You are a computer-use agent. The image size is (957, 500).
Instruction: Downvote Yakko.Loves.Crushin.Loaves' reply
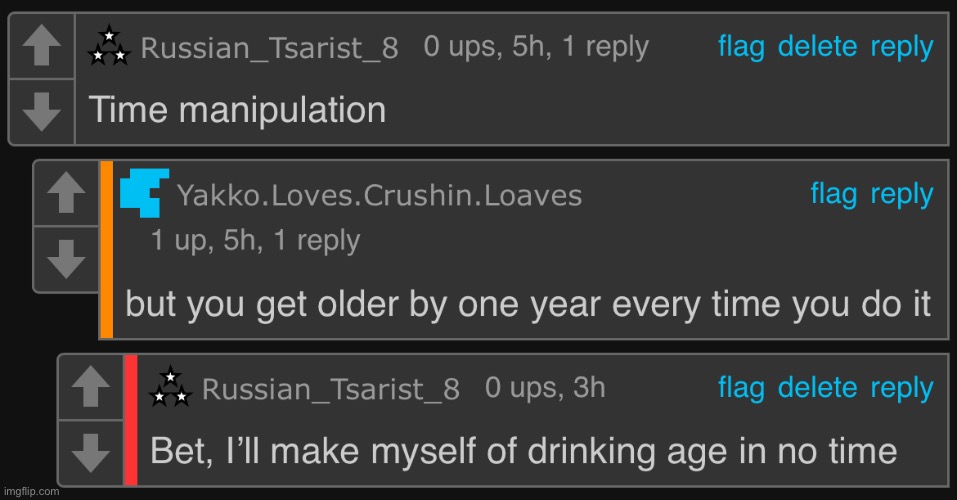pyautogui.click(x=66, y=259)
